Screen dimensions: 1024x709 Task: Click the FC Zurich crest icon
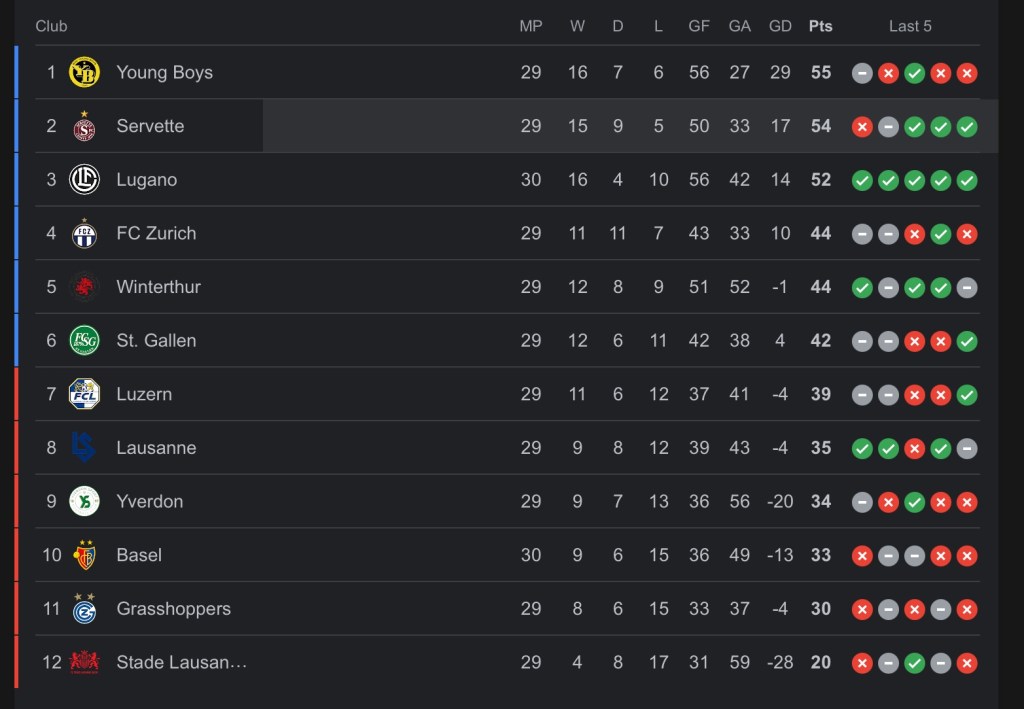(x=84, y=233)
